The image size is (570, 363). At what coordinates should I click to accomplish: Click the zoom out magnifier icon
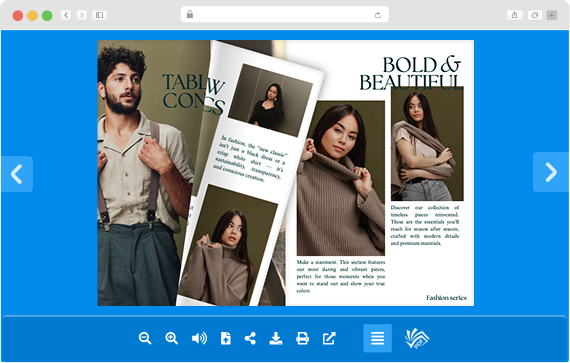coord(145,338)
